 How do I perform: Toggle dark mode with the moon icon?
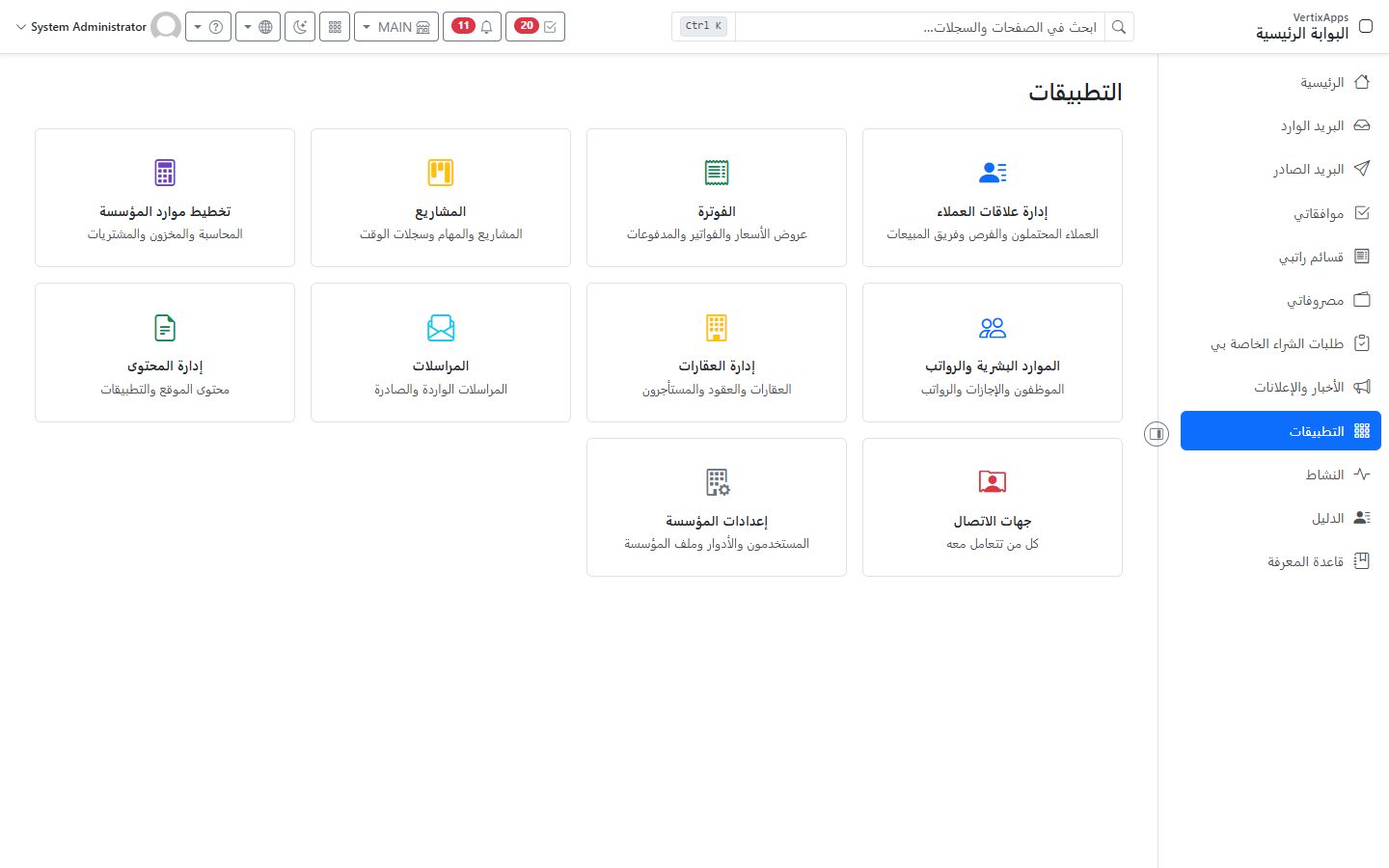[300, 27]
